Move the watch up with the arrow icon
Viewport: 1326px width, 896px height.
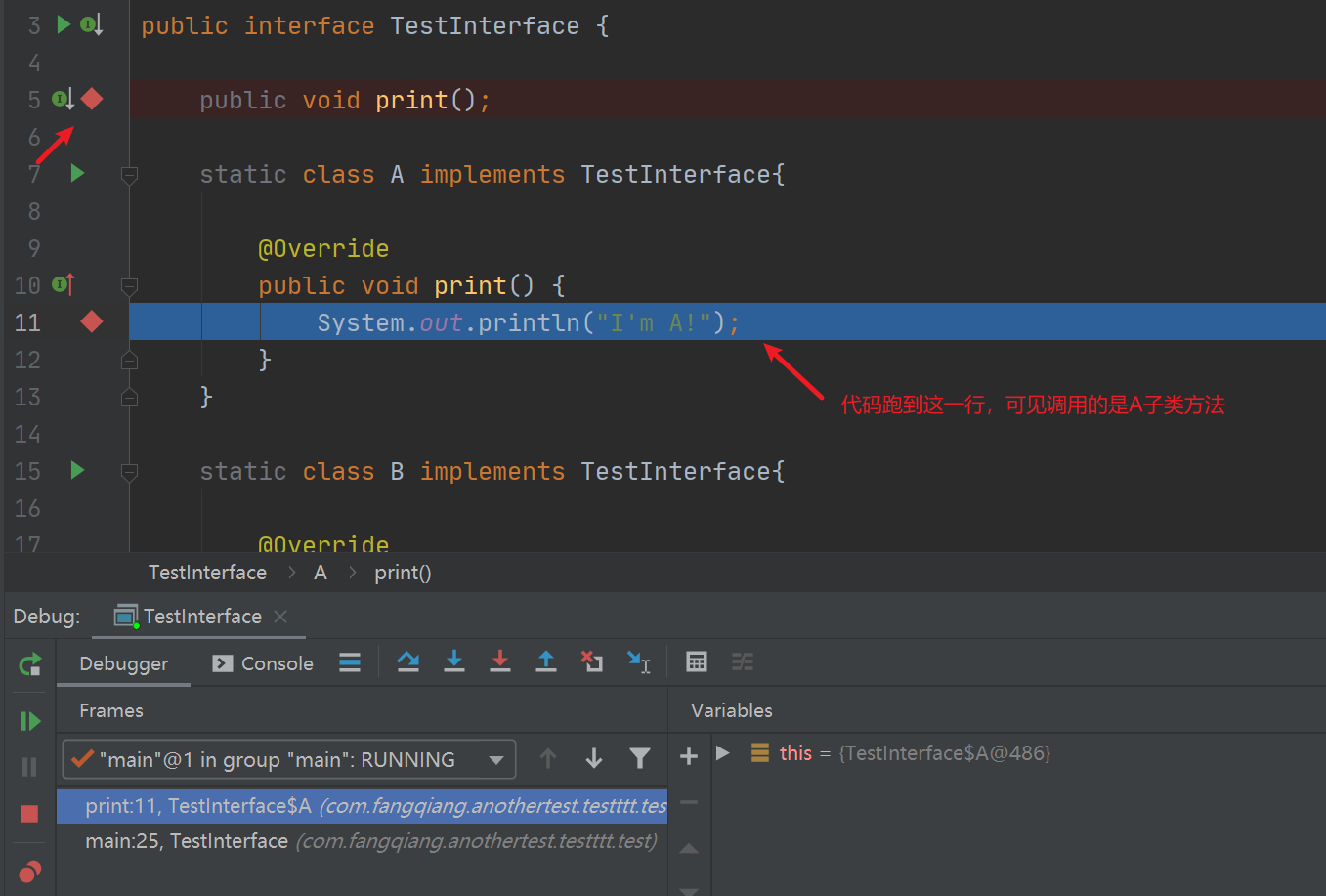(689, 848)
